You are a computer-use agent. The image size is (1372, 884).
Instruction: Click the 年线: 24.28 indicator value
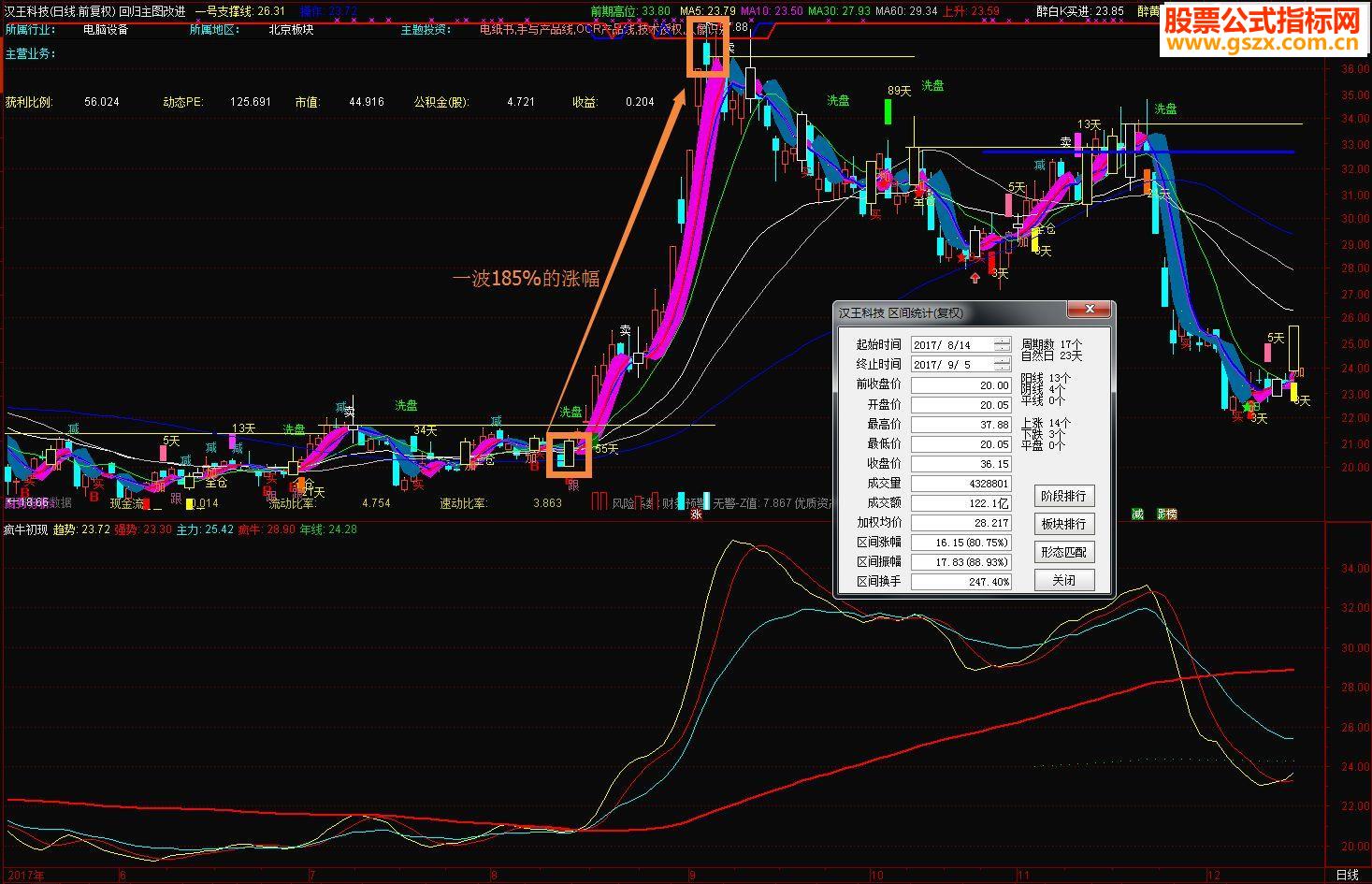point(328,529)
